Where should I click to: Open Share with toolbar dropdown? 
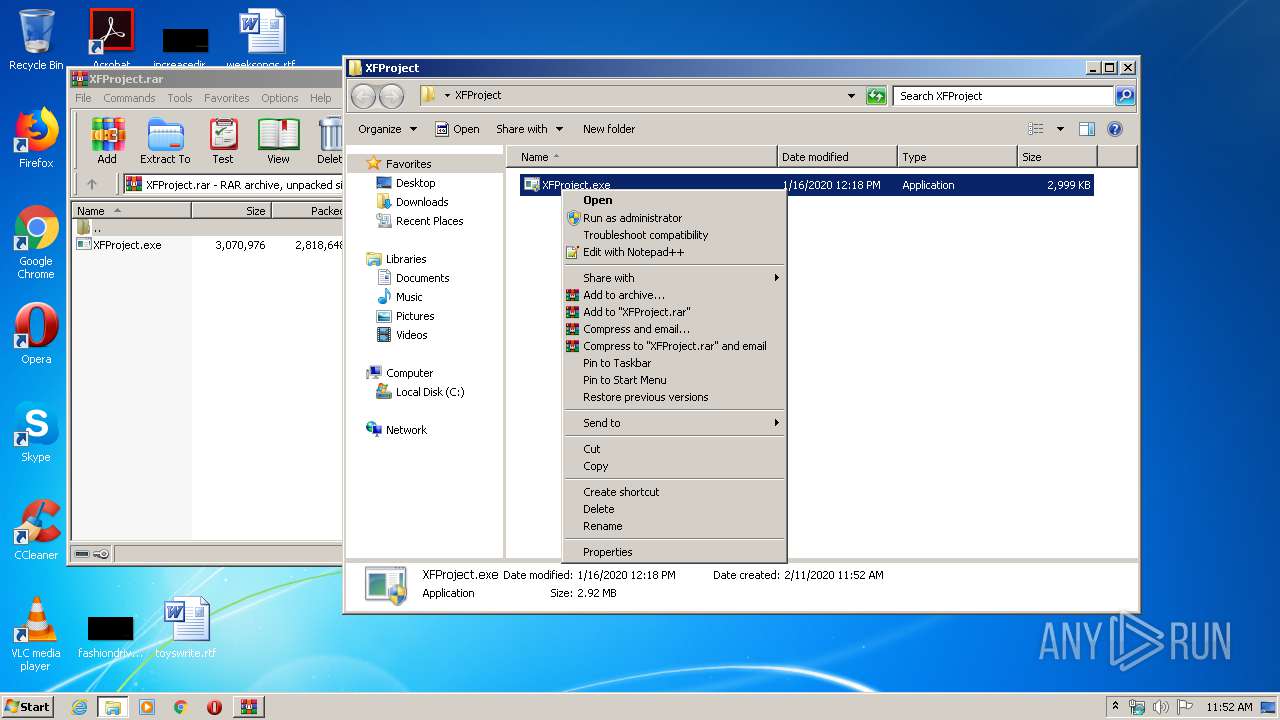529,129
